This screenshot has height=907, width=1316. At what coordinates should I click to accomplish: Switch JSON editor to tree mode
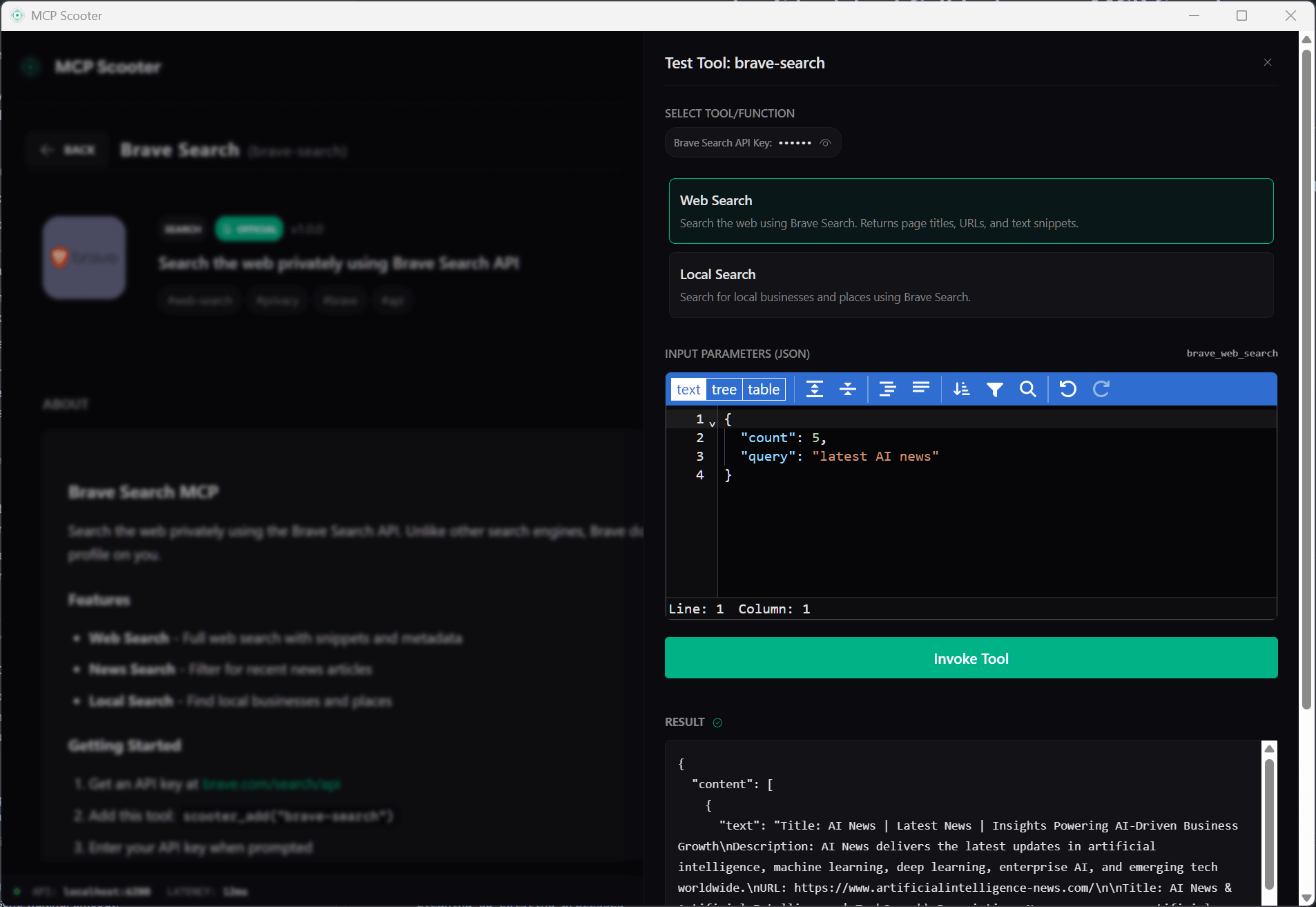click(724, 390)
